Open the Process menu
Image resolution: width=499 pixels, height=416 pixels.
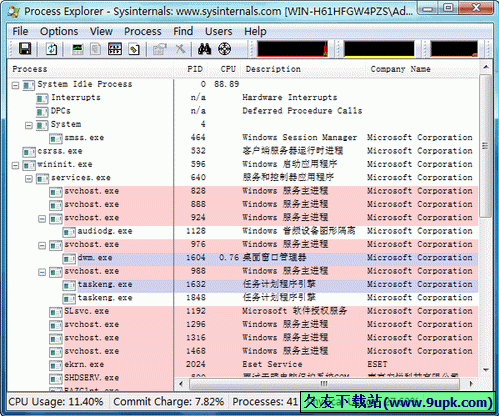pos(143,31)
